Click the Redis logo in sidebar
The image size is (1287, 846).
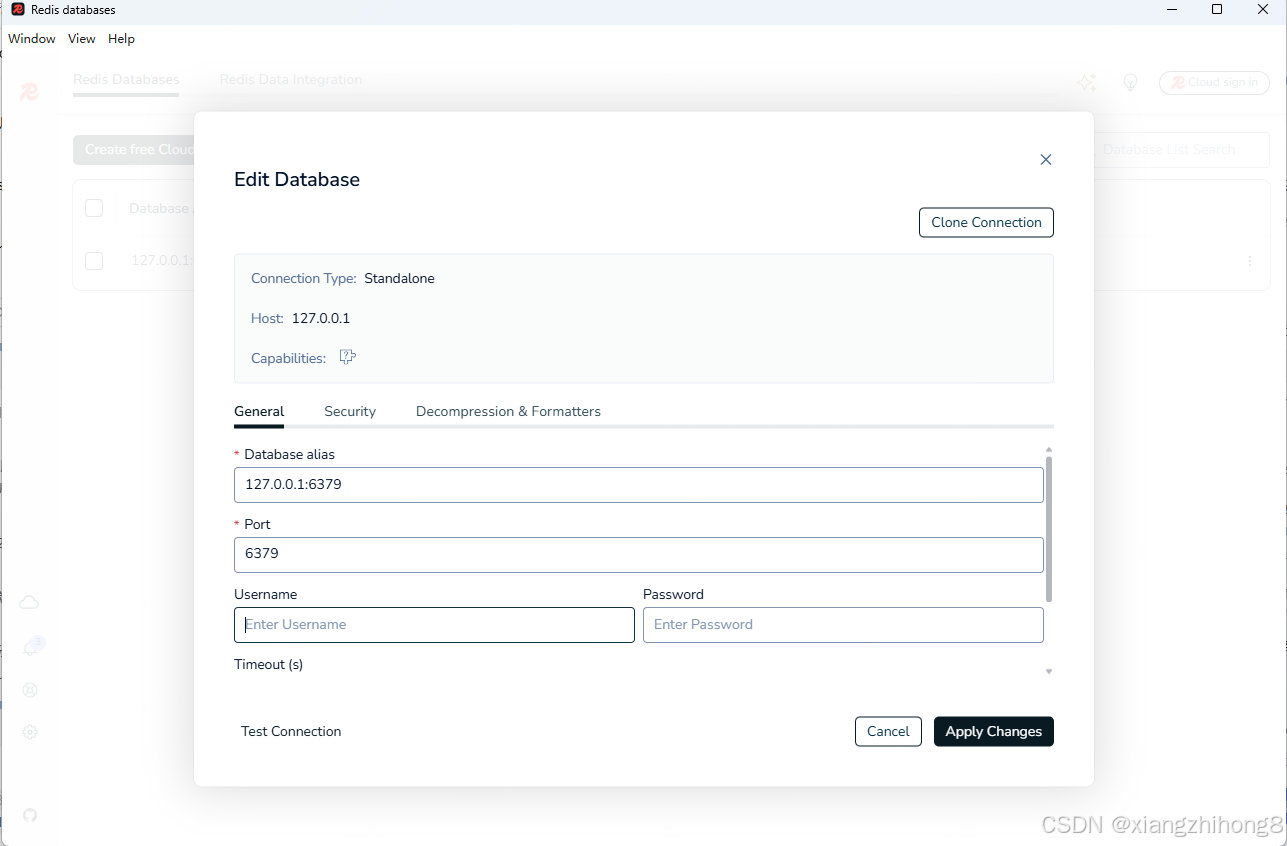29,92
